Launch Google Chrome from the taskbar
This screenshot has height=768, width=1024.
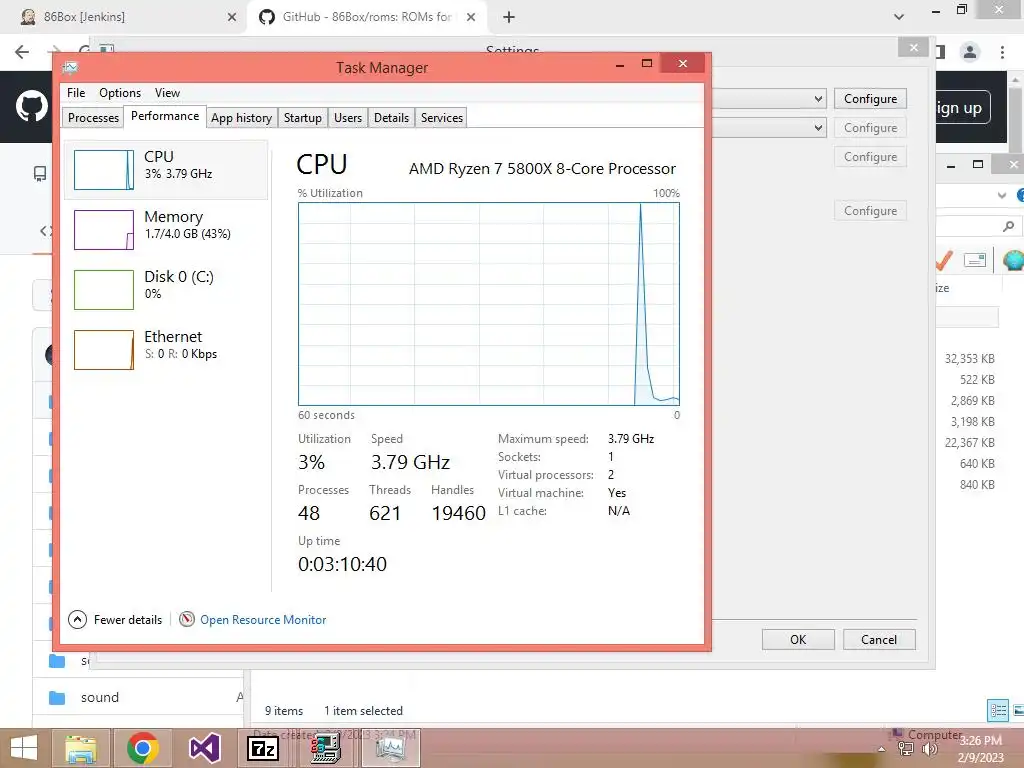click(x=142, y=748)
